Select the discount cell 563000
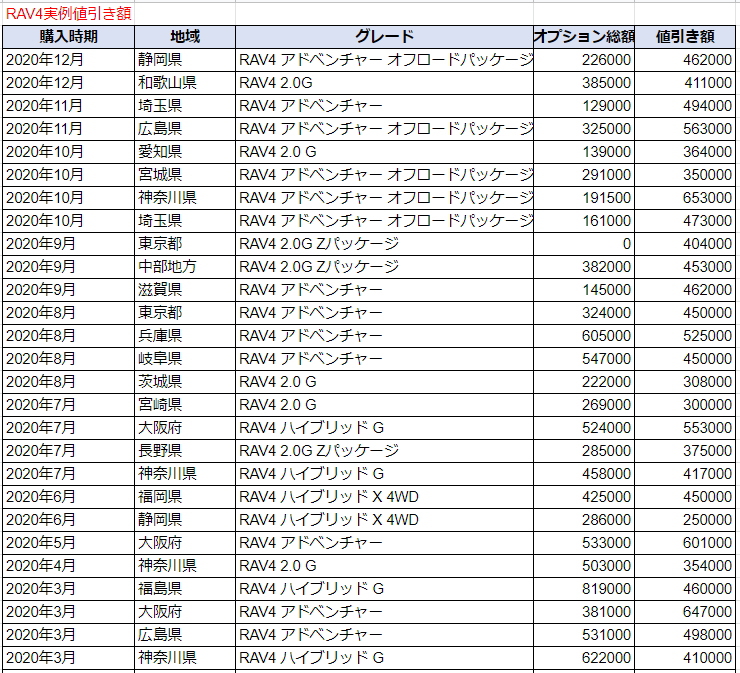 [x=685, y=129]
